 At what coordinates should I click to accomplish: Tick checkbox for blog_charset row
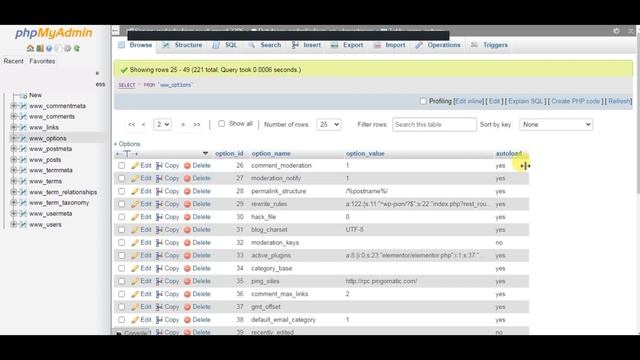[x=122, y=230]
